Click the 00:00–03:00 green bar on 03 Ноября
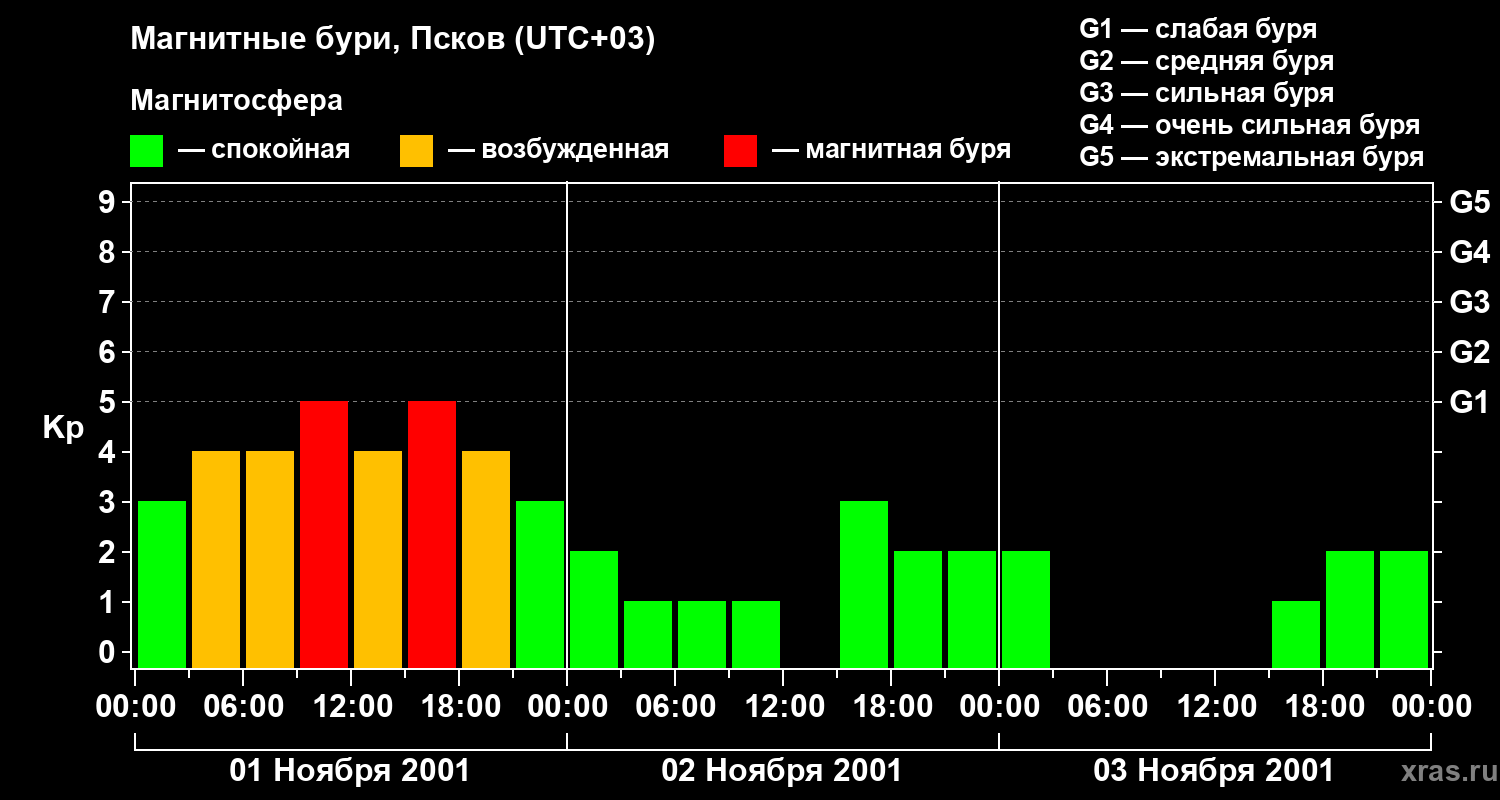The width and height of the screenshot is (1500, 800). (1026, 609)
